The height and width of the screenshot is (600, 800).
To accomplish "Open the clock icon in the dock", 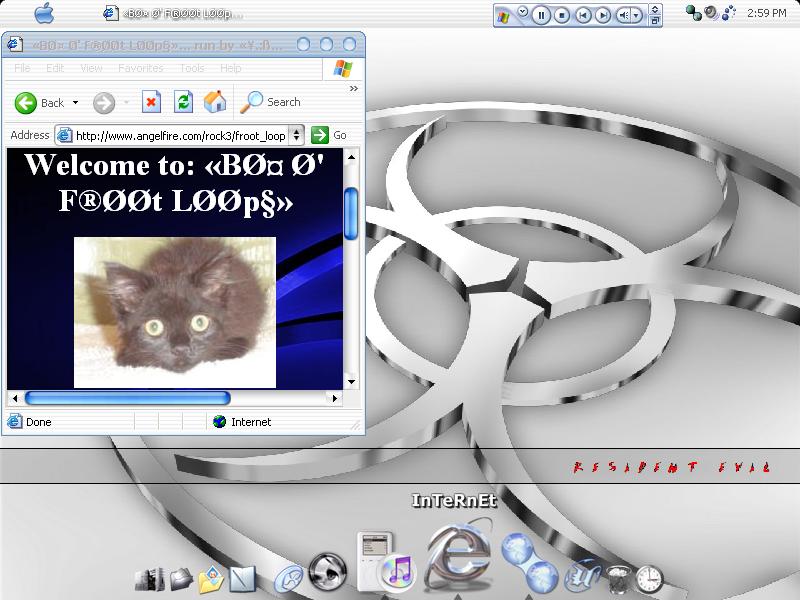I will [x=650, y=577].
